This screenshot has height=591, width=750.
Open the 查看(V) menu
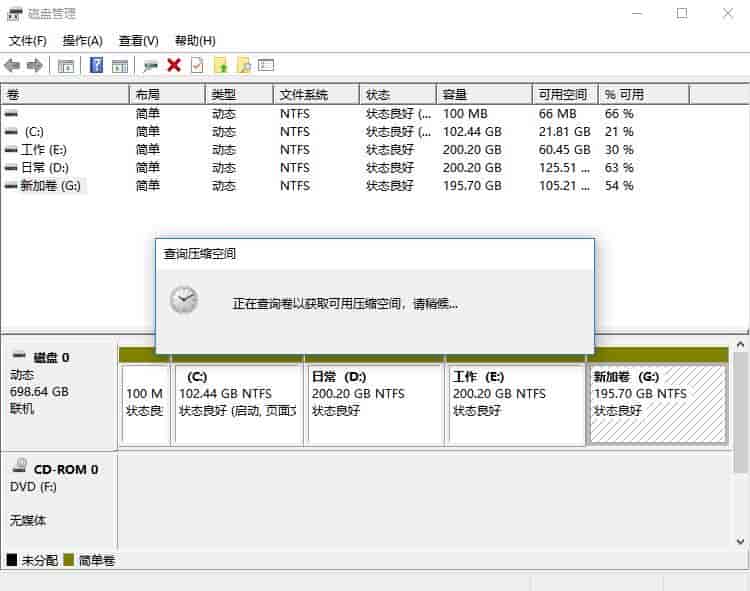[138, 41]
